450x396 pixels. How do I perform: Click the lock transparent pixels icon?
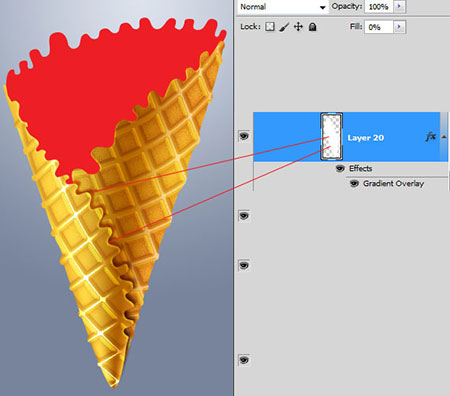[x=270, y=27]
